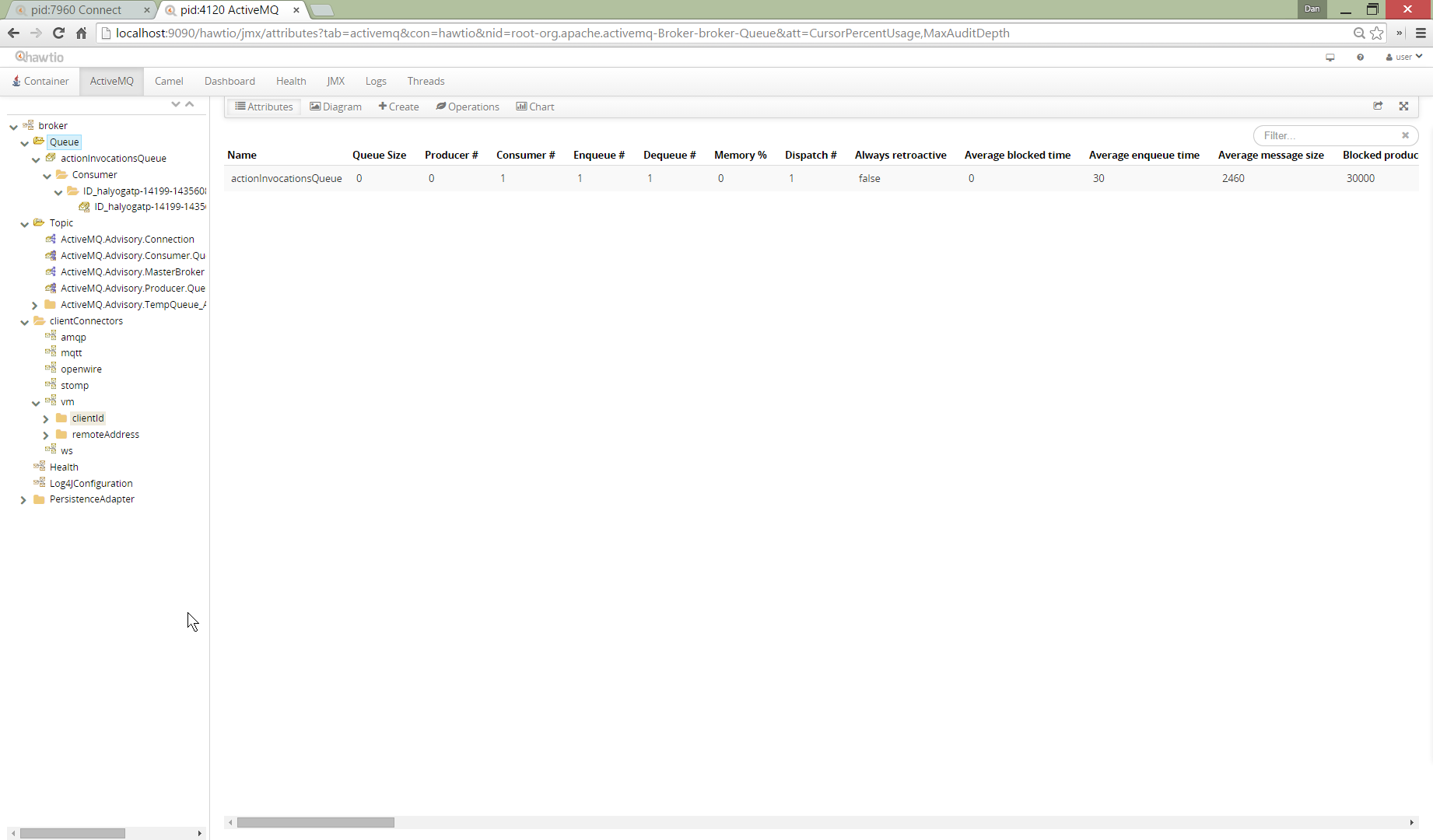Select the mqtt connector

click(72, 352)
